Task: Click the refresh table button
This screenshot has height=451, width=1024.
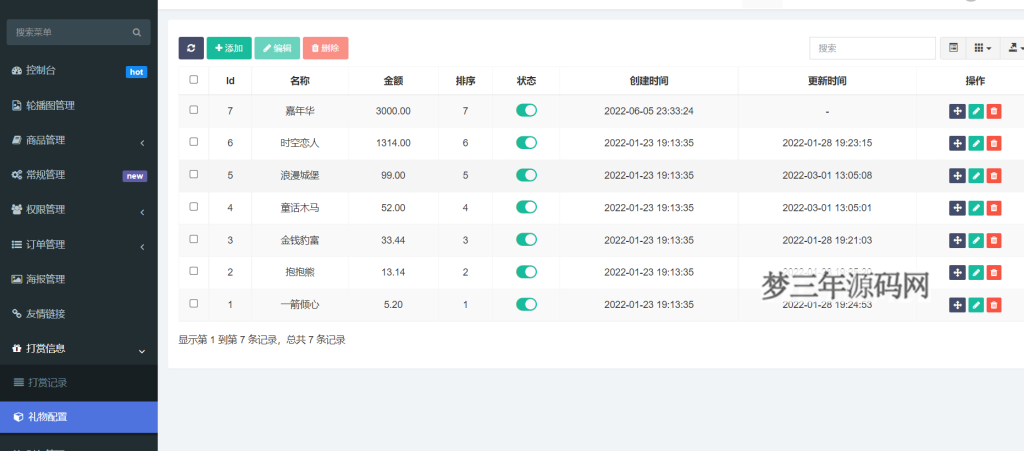Action: pyautogui.click(x=191, y=48)
